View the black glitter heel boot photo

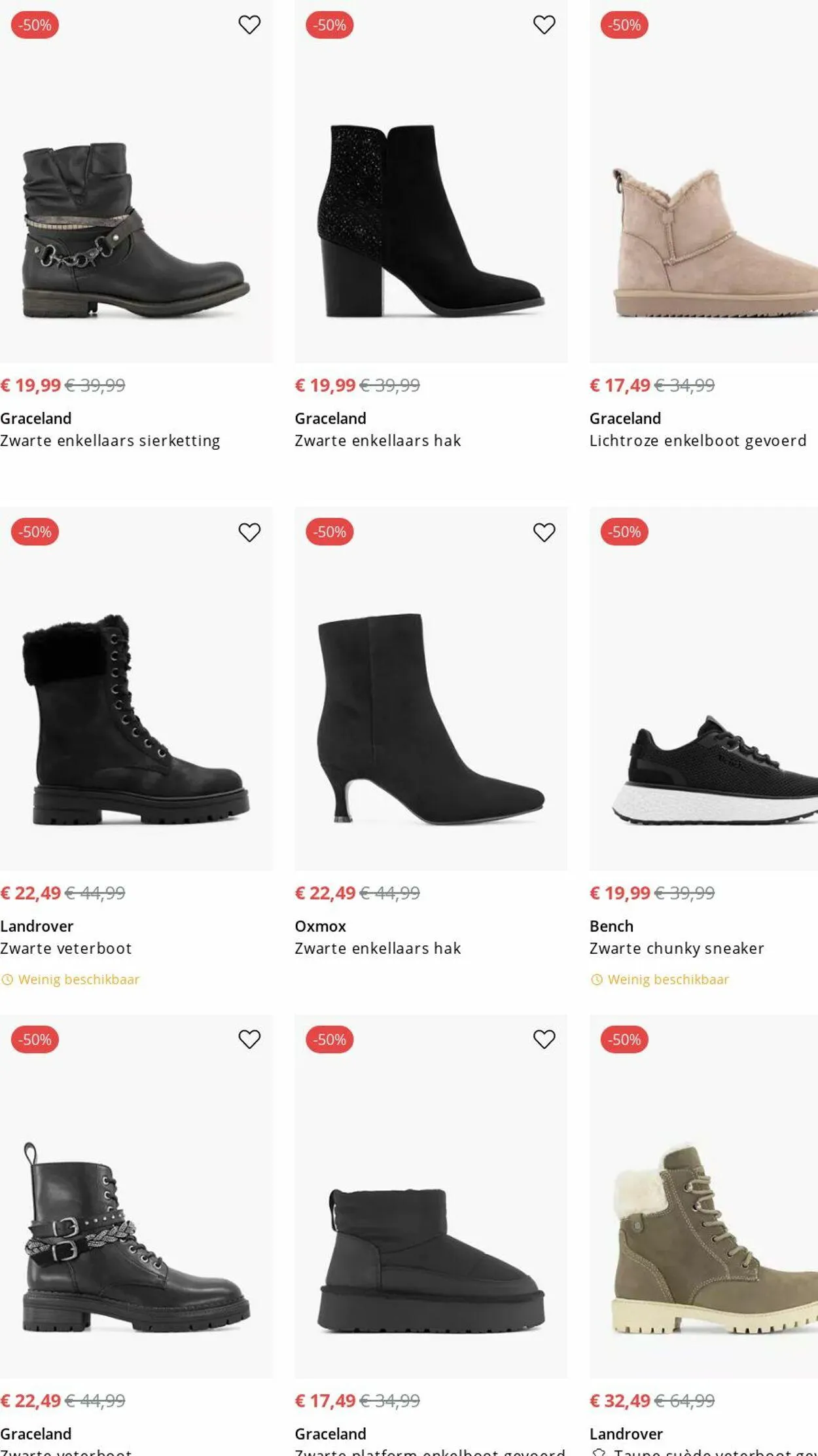(x=431, y=221)
